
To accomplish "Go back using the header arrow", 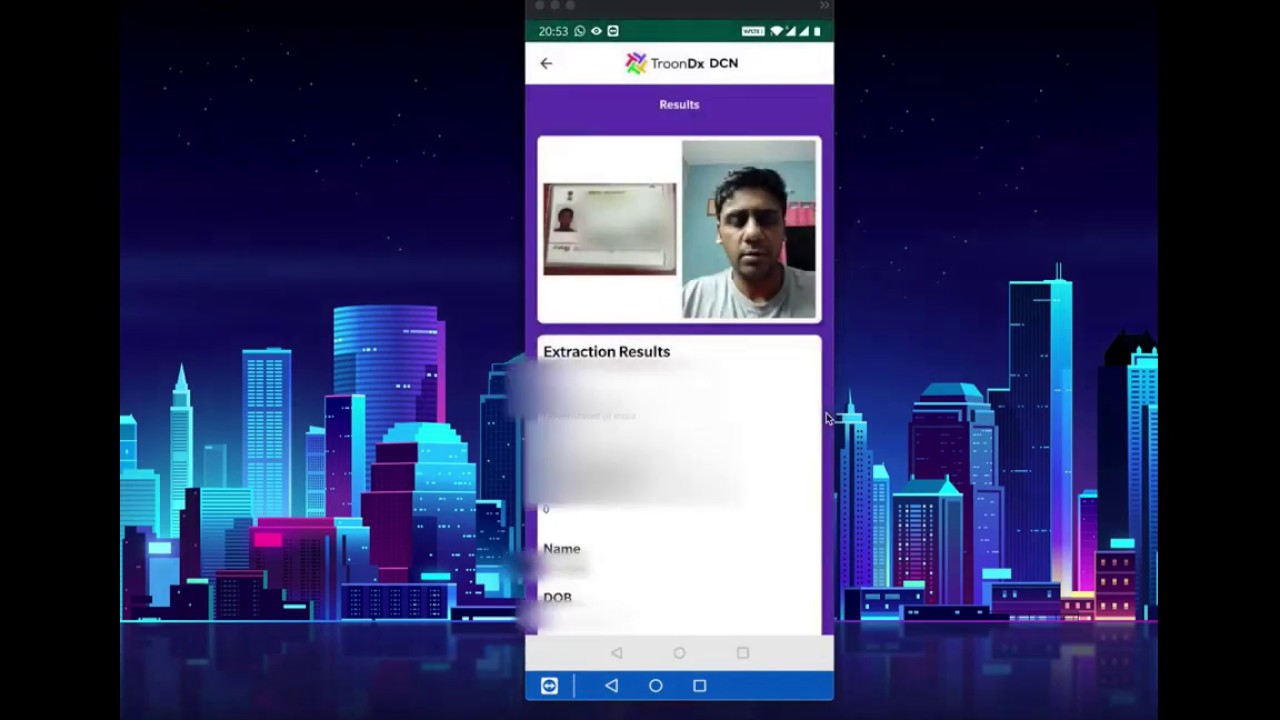I will [546, 63].
